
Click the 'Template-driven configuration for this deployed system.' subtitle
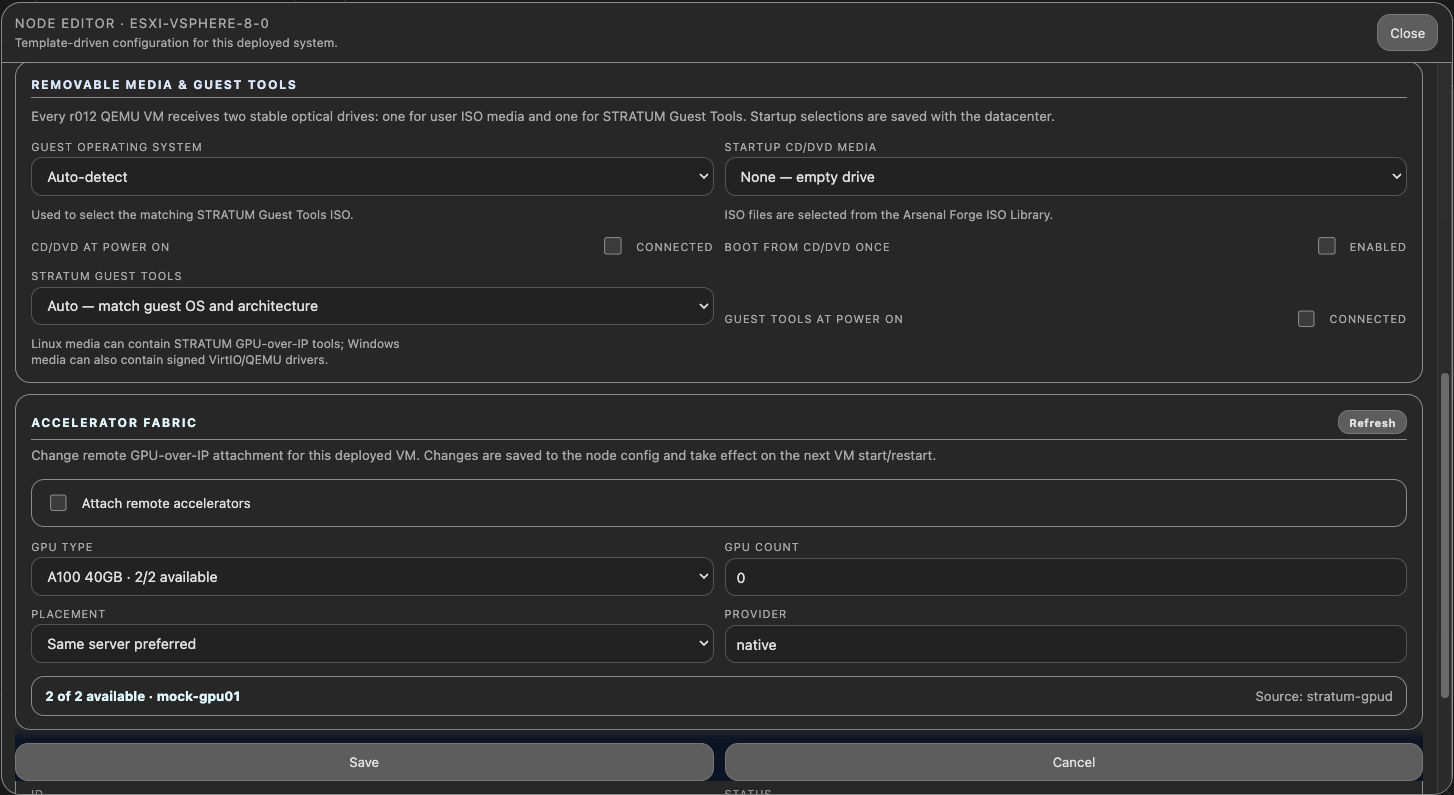point(176,43)
